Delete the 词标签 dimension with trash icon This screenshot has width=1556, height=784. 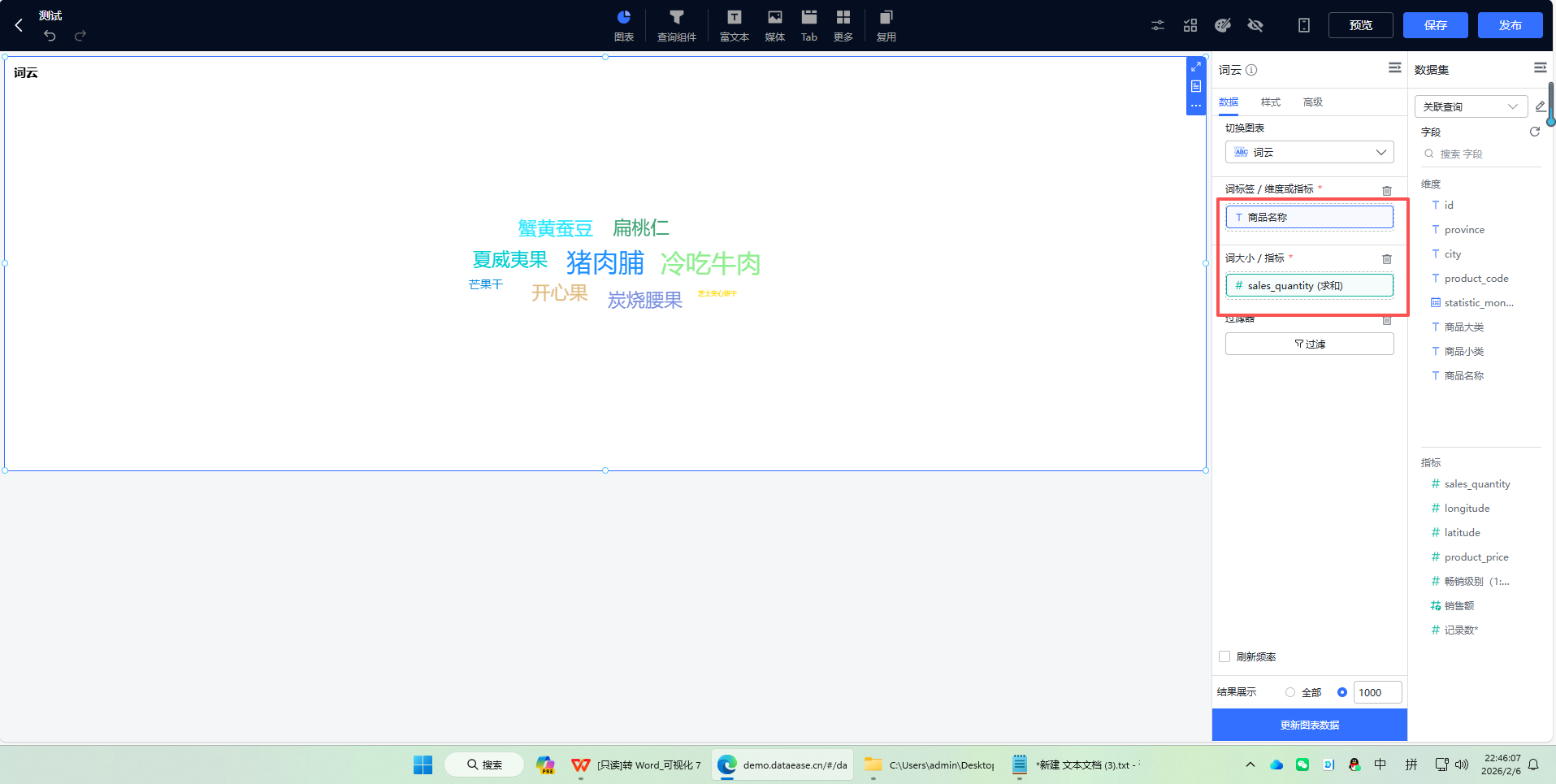point(1386,190)
